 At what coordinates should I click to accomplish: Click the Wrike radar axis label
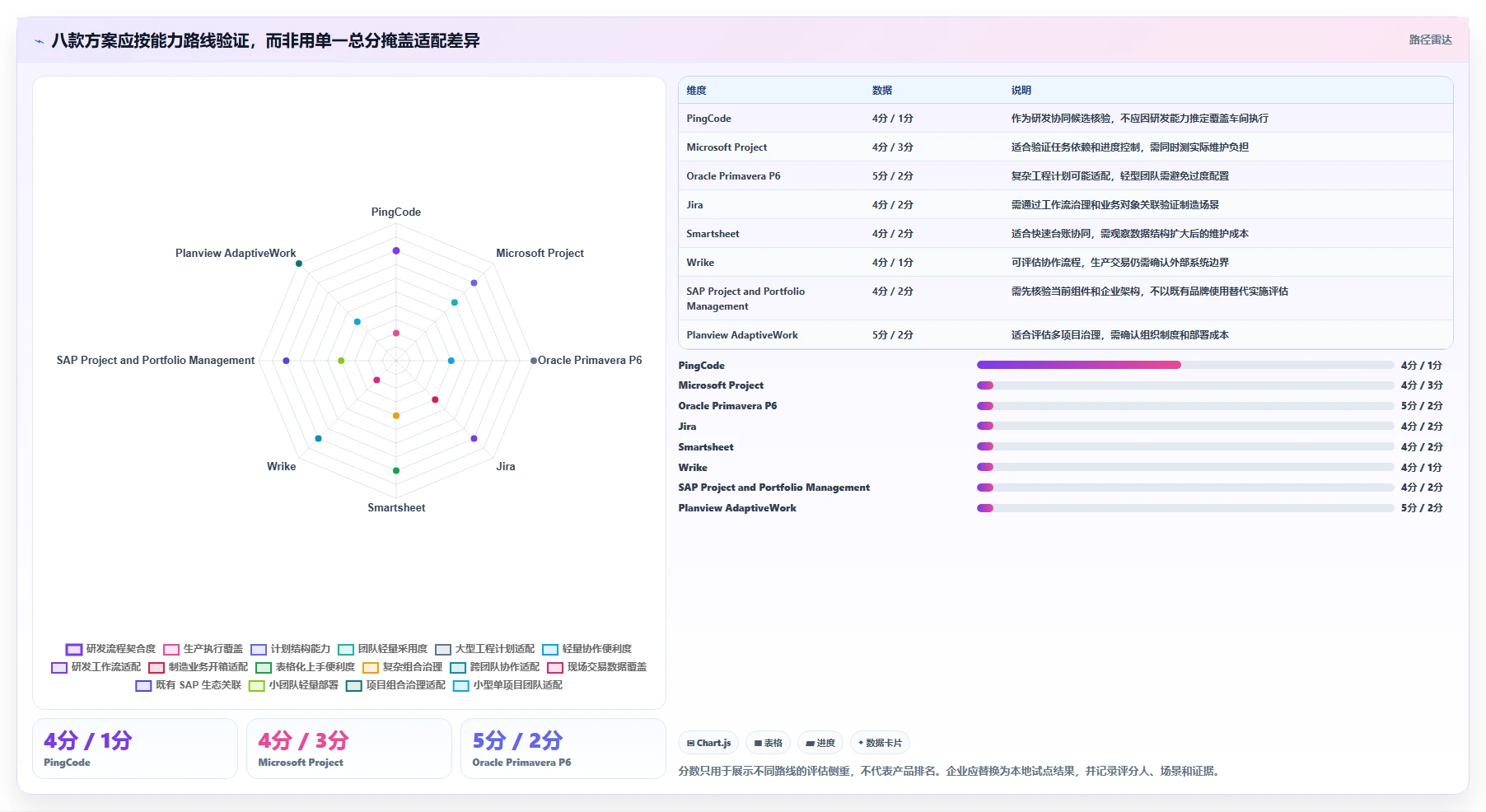coord(281,467)
